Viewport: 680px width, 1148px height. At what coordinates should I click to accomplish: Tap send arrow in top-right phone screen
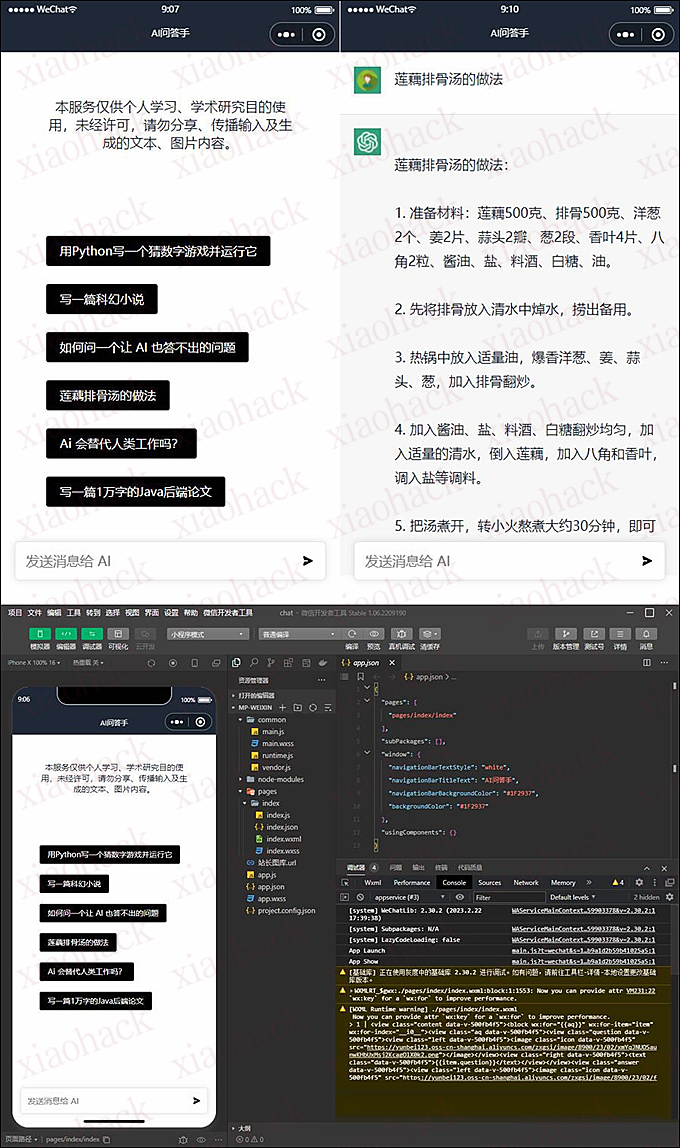point(646,561)
